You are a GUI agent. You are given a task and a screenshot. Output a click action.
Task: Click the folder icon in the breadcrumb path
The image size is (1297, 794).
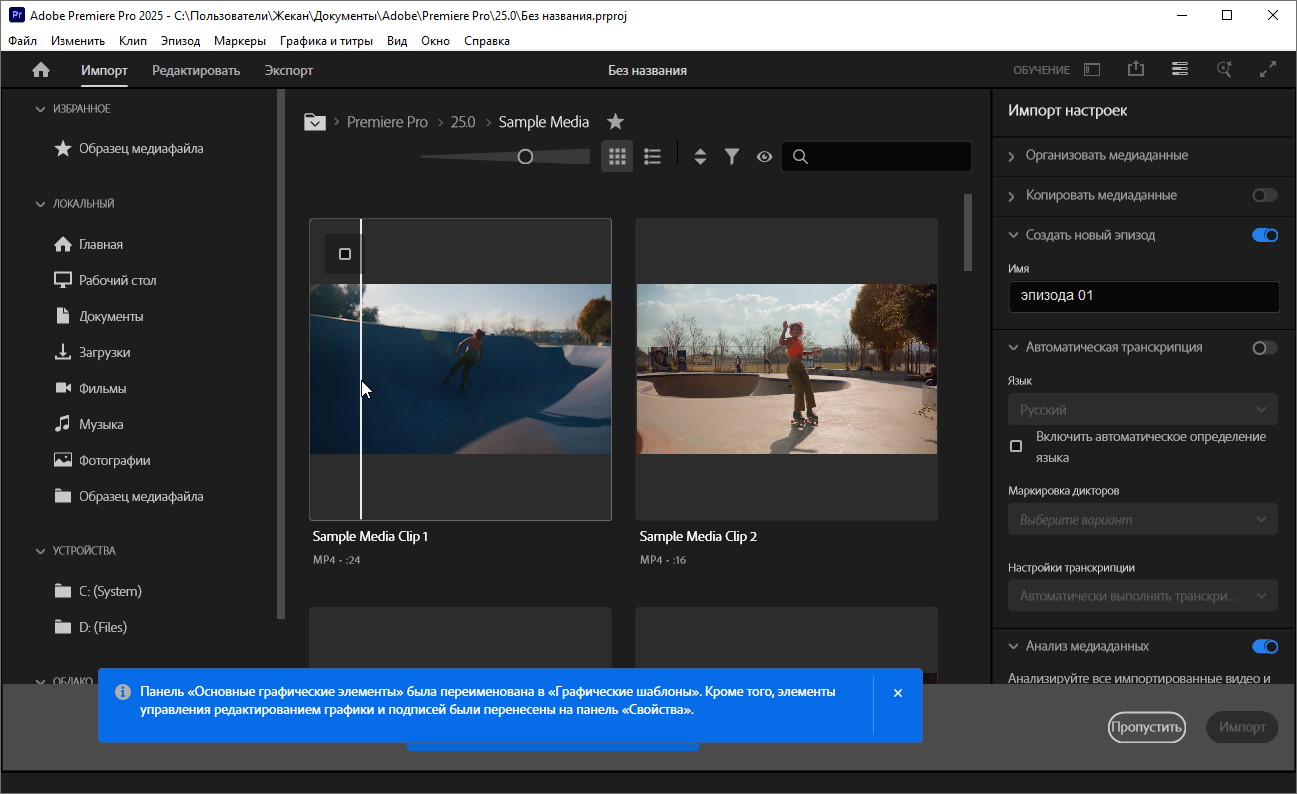pos(315,122)
